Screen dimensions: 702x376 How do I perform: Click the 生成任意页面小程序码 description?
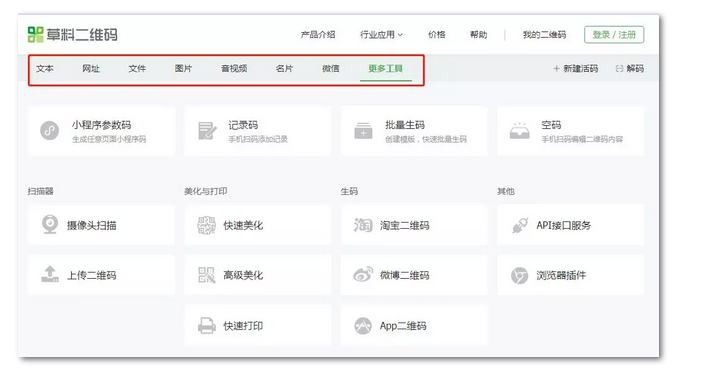109,139
